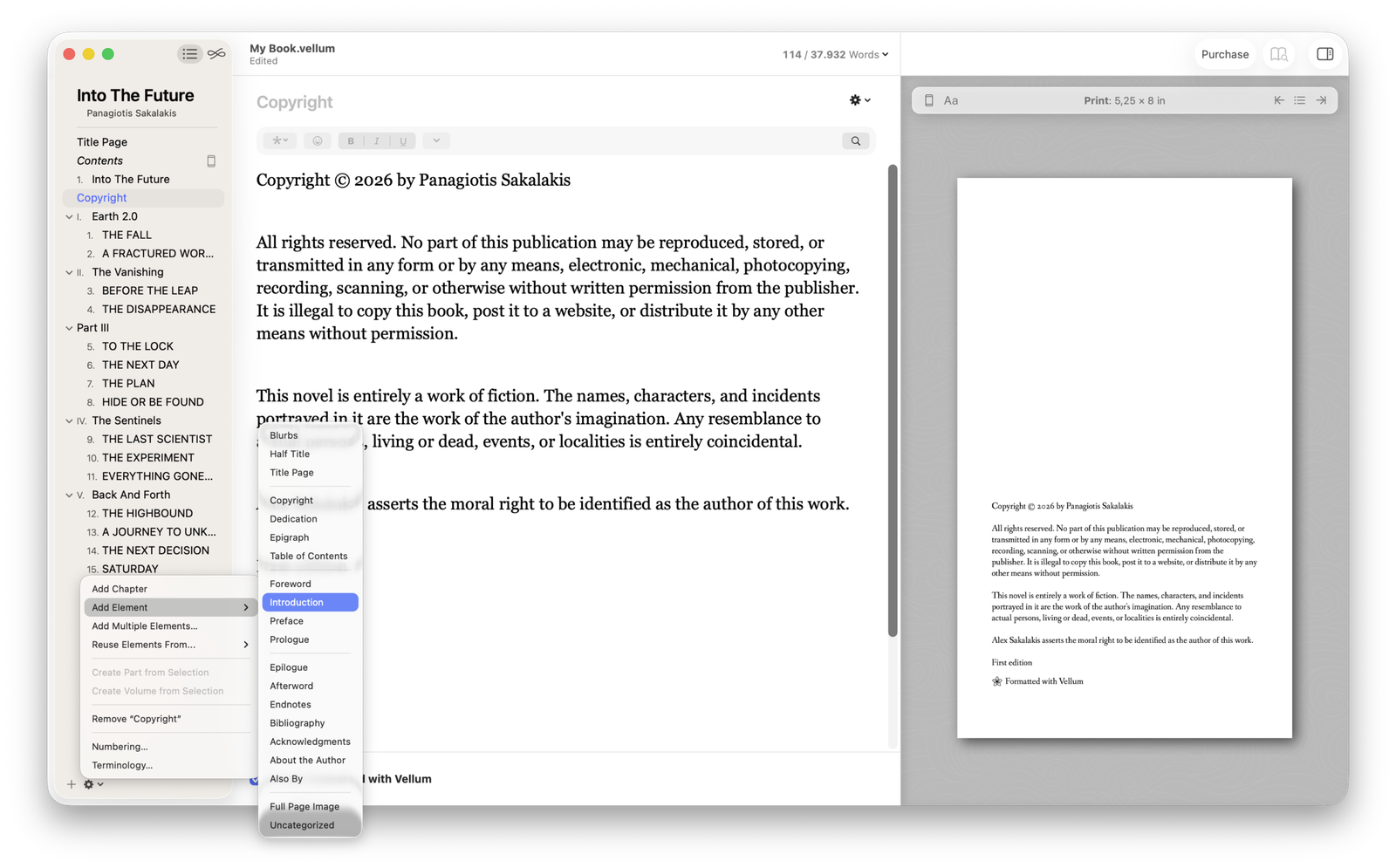Add a Blurbs element
1396x868 pixels.
click(x=310, y=435)
